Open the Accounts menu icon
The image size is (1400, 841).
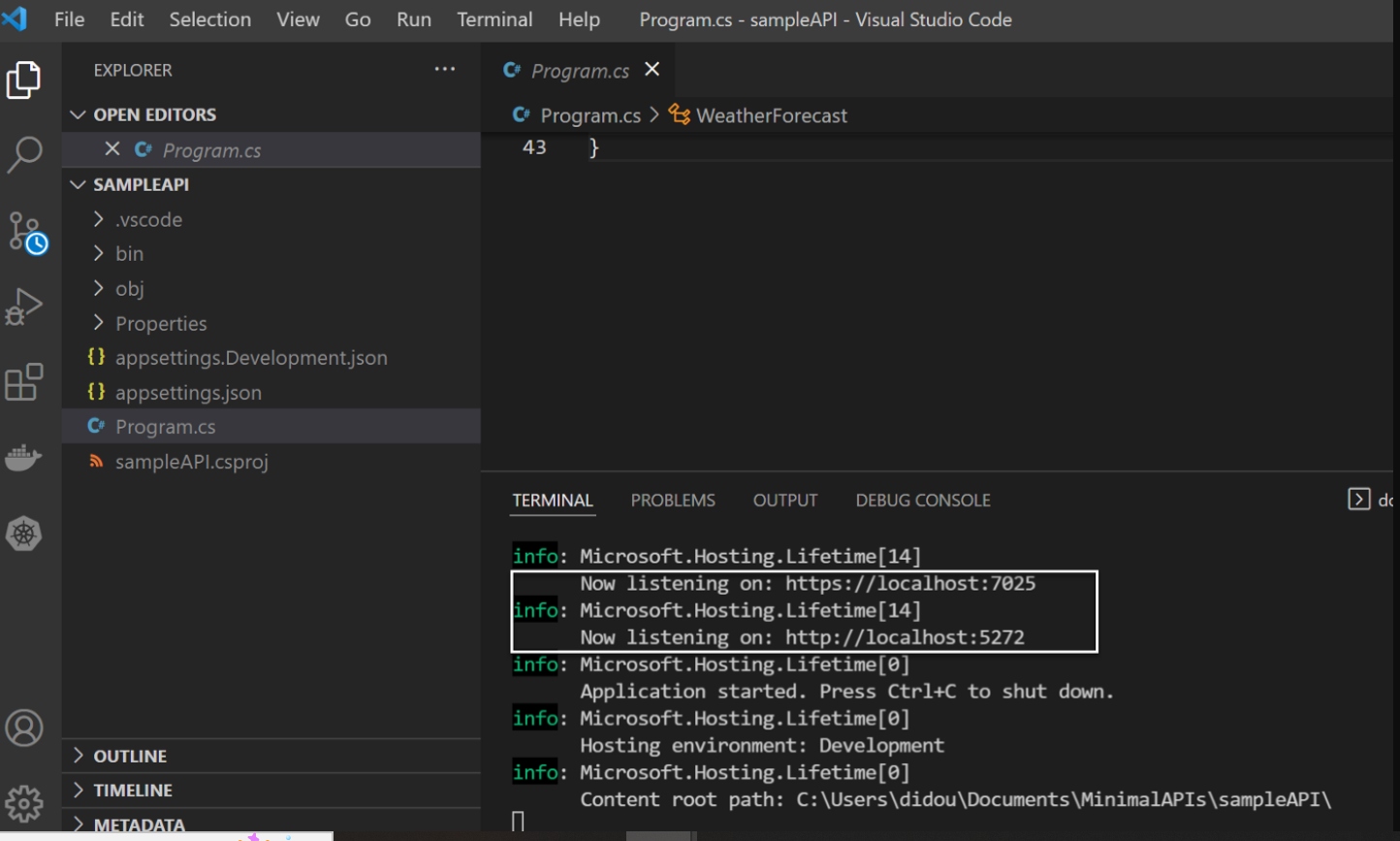tap(24, 728)
